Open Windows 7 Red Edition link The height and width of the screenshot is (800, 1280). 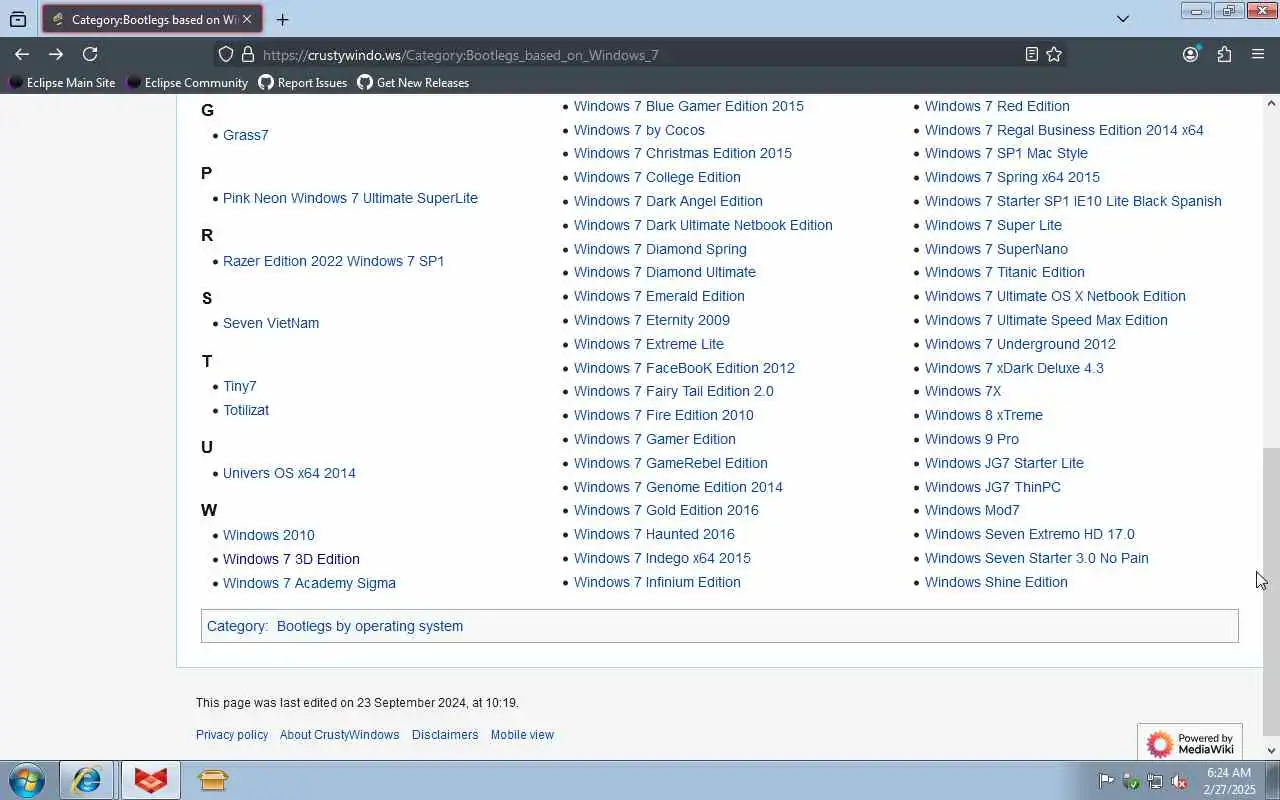pos(997,106)
